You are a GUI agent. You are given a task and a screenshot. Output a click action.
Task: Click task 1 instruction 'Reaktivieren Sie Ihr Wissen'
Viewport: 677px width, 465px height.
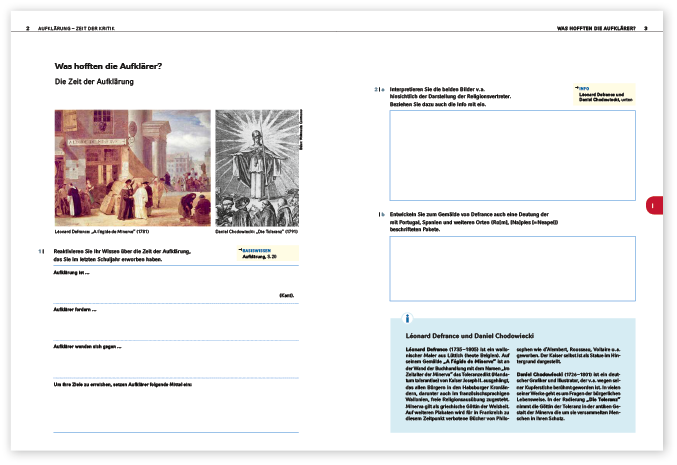tap(122, 255)
